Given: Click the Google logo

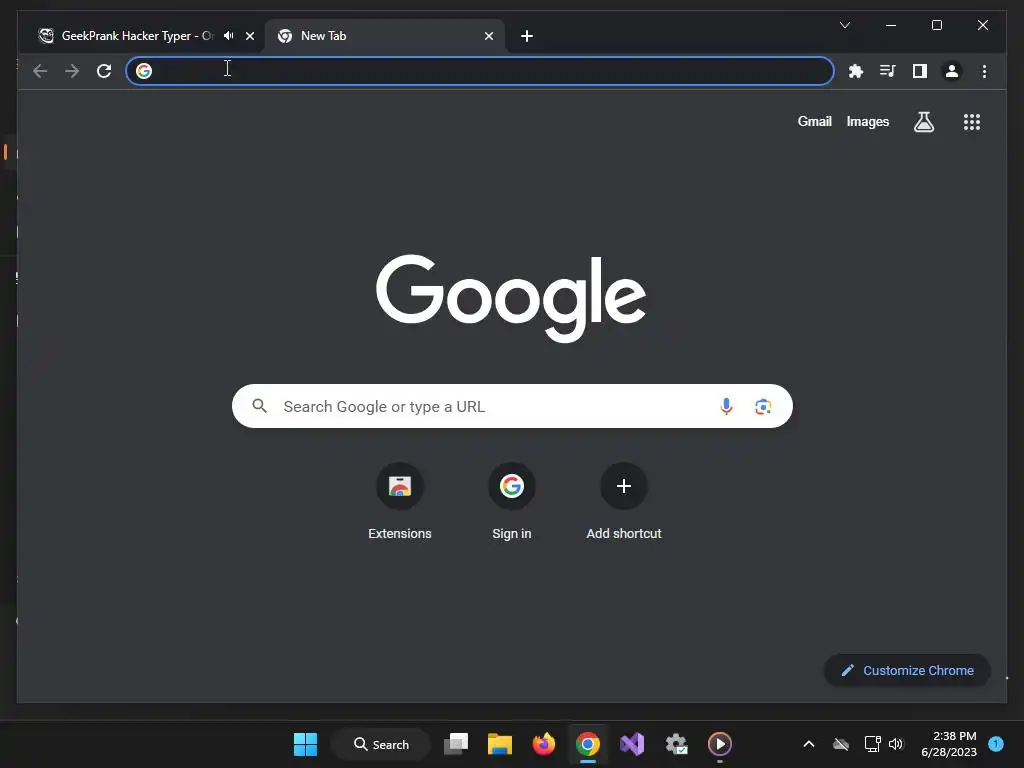Looking at the screenshot, I should click(x=511, y=298).
